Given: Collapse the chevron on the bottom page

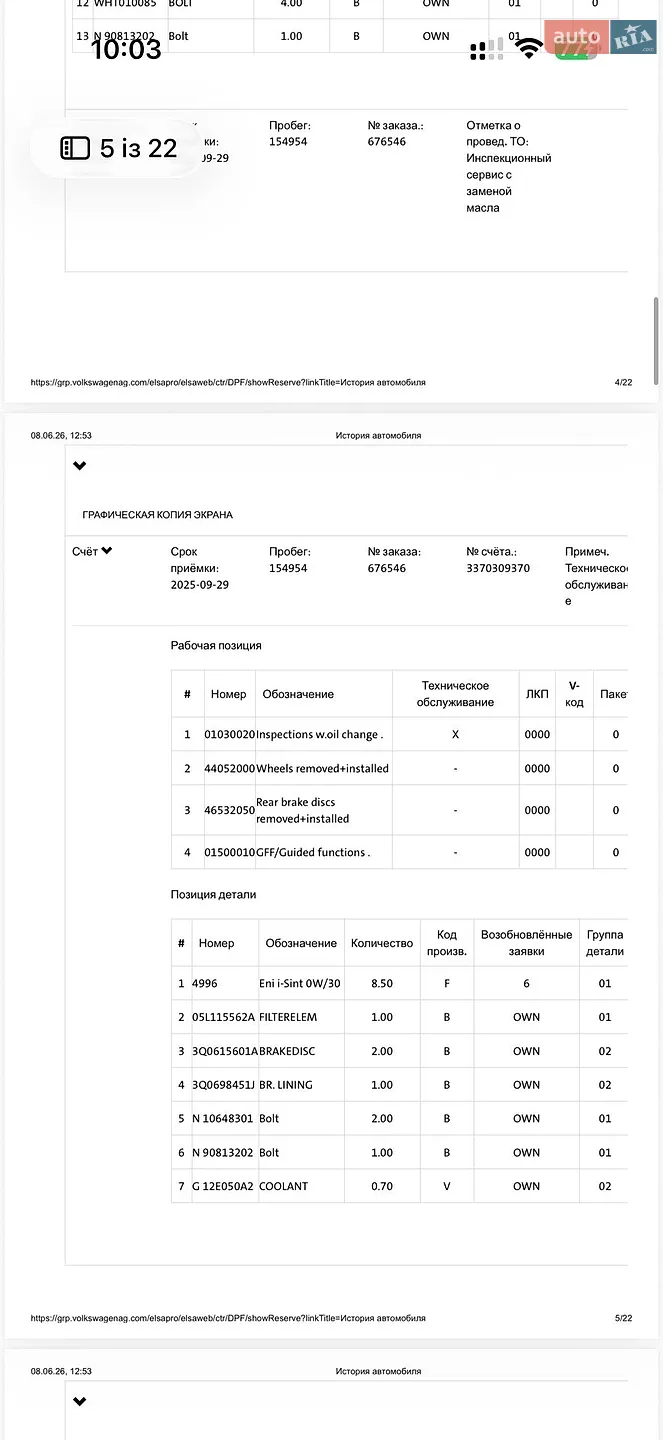Looking at the screenshot, I should 80,1402.
